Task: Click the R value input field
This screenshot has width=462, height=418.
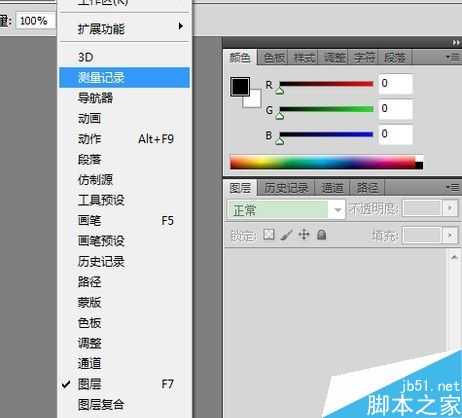Action: (x=395, y=84)
